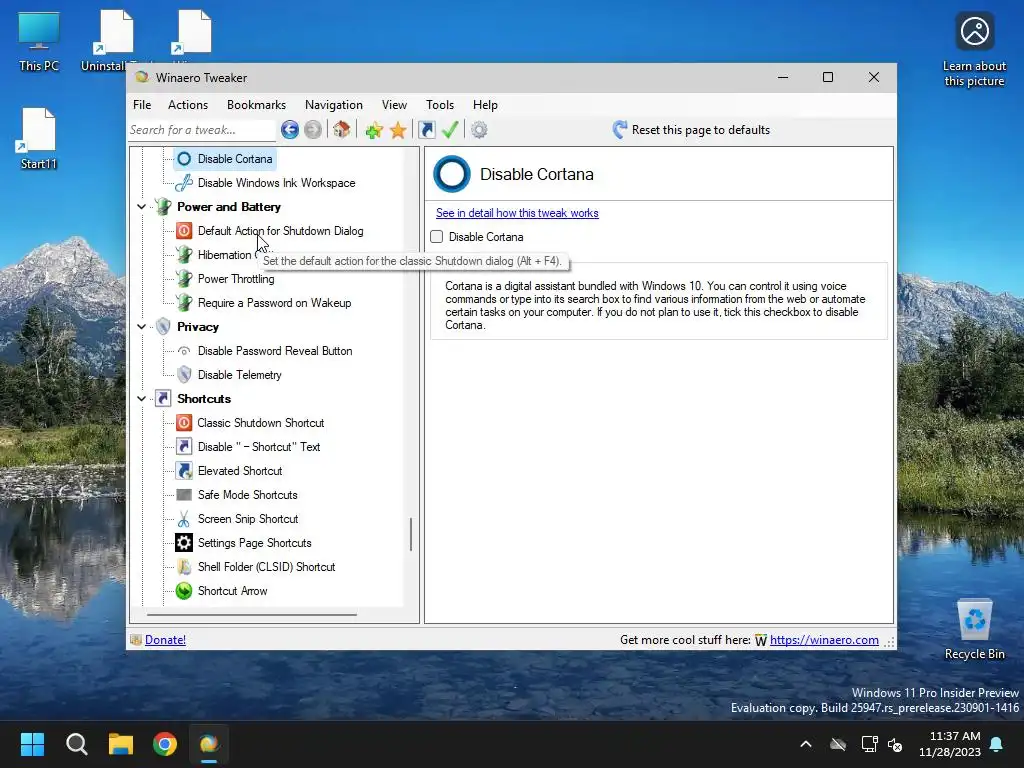The image size is (1024, 768).
Task: Click the green checkmark toolbar icon
Action: [450, 129]
